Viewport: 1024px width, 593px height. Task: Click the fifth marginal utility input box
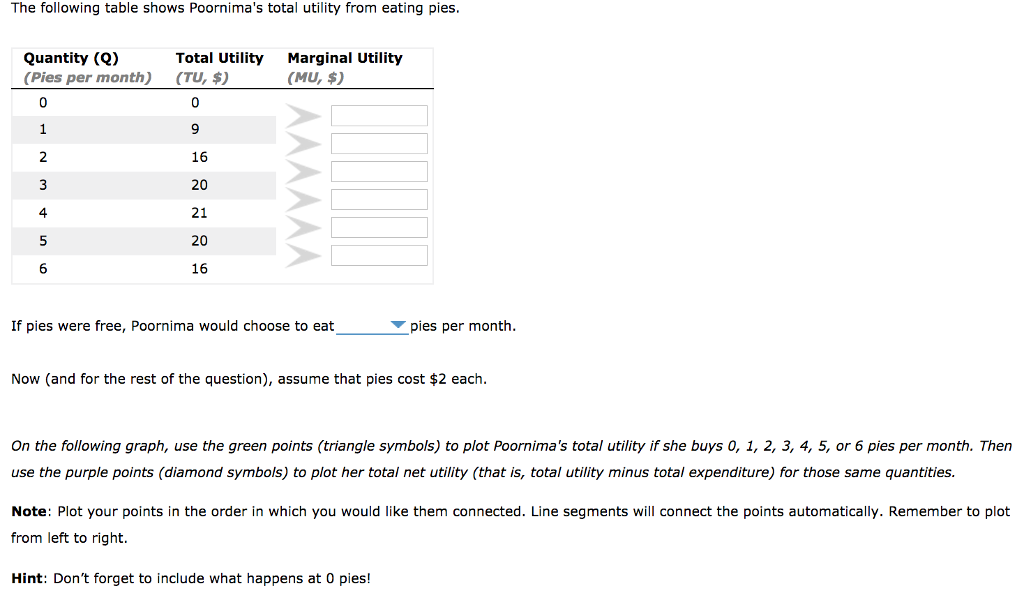pos(379,227)
